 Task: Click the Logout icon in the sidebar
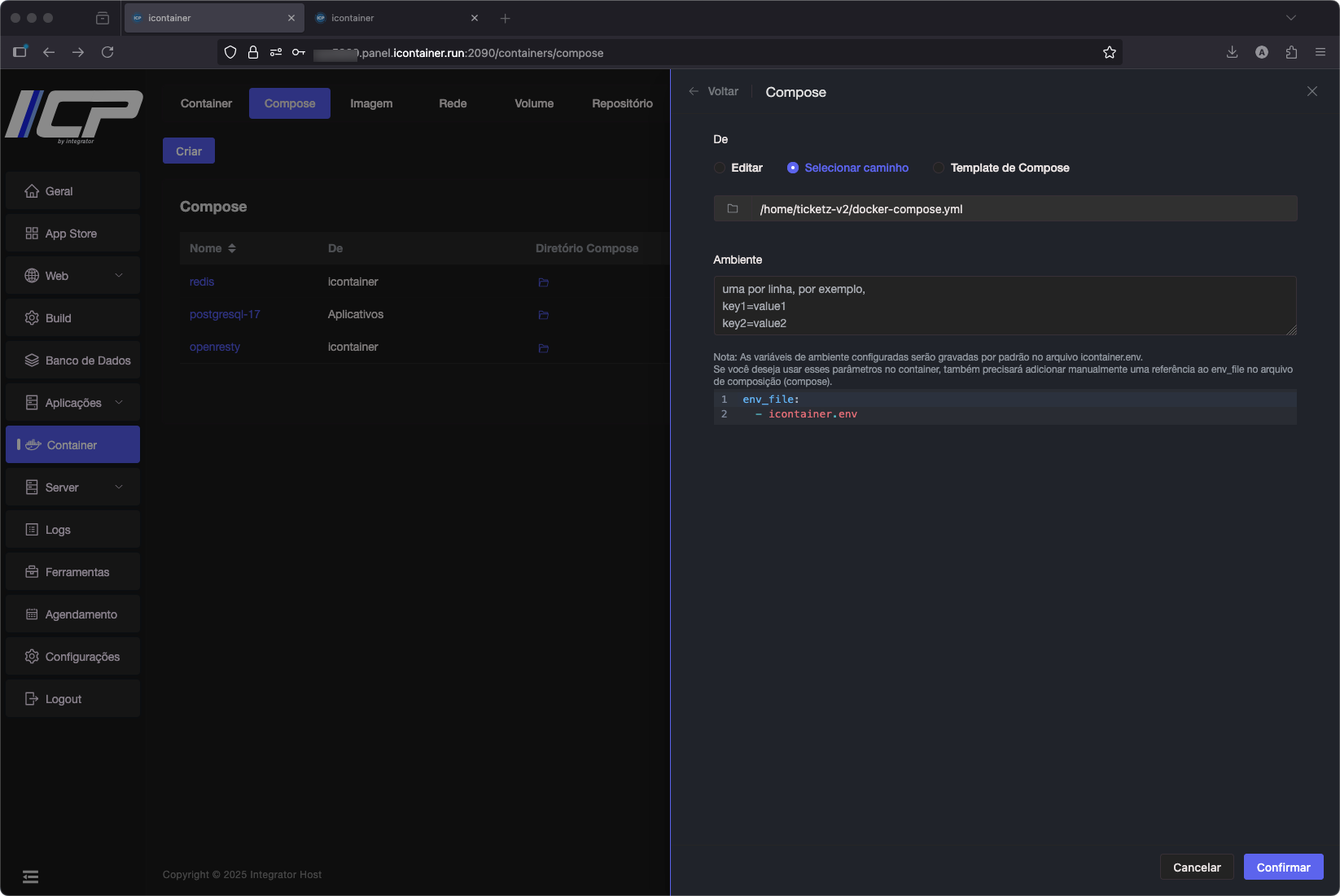pyautogui.click(x=32, y=699)
